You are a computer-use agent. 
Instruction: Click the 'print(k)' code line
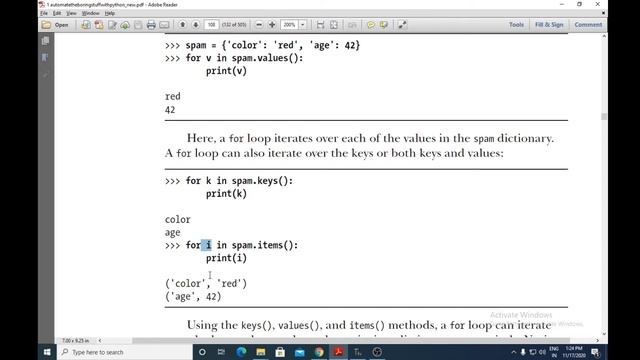pyautogui.click(x=226, y=193)
